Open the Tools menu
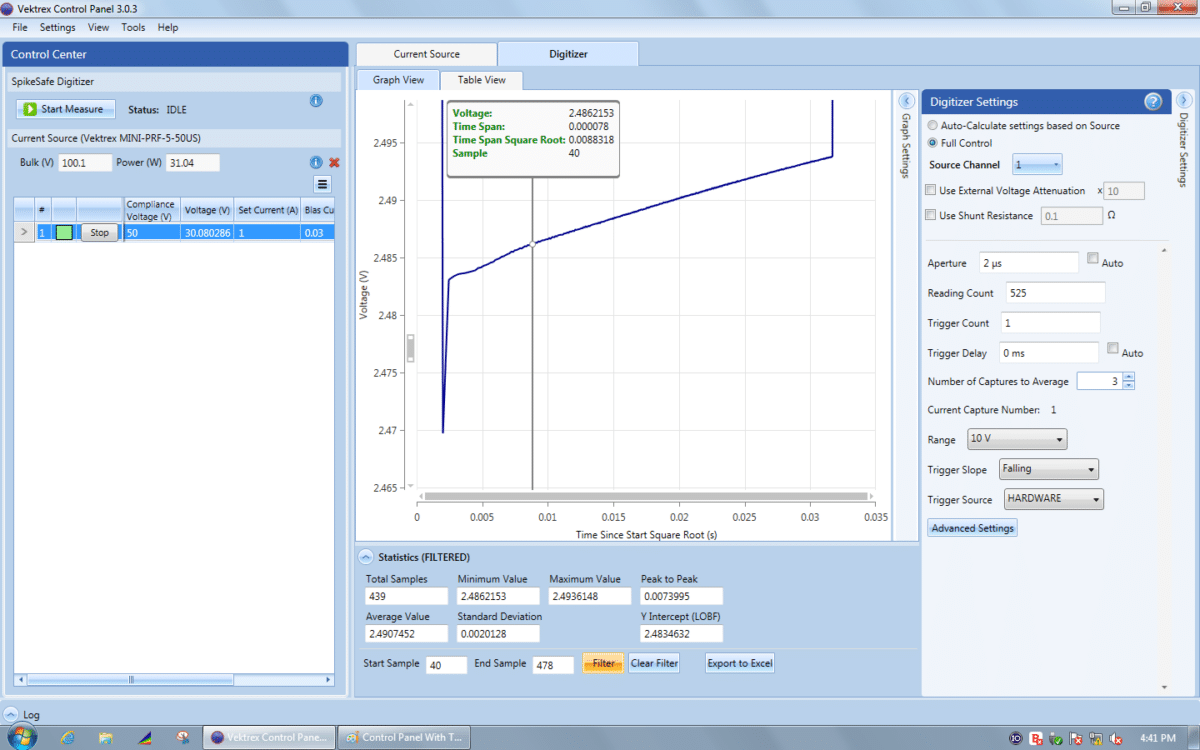Image resolution: width=1200 pixels, height=750 pixels. click(134, 27)
